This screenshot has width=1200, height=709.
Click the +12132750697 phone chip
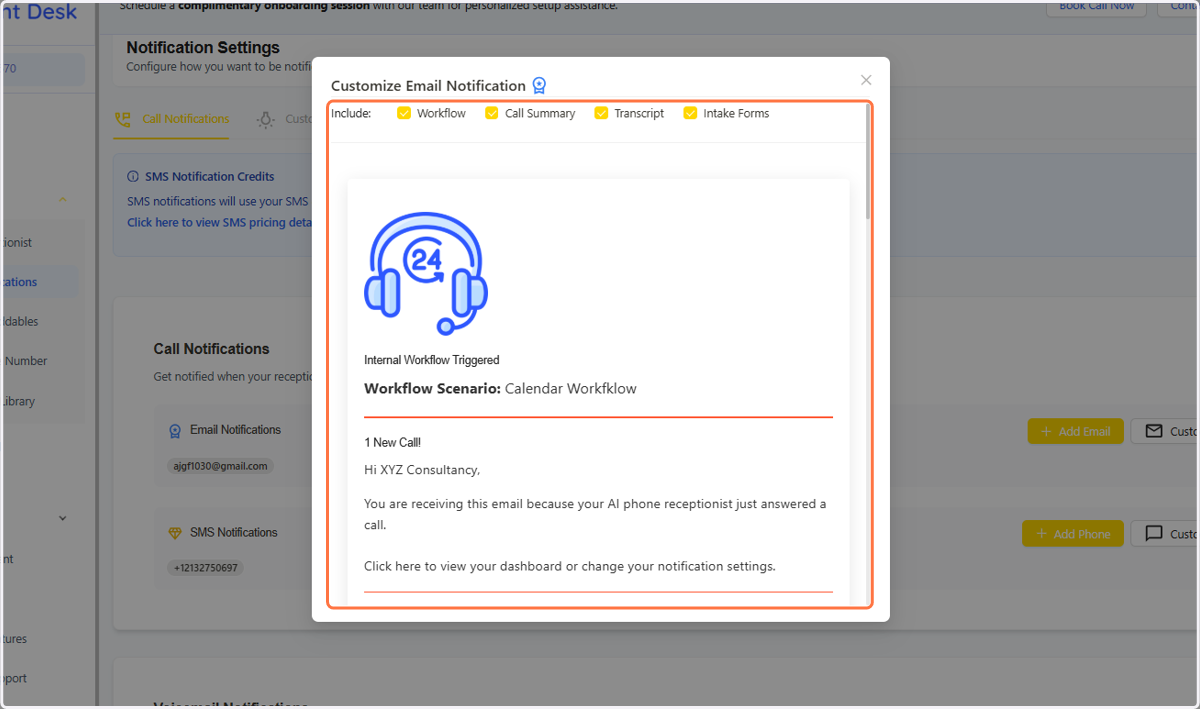point(205,568)
